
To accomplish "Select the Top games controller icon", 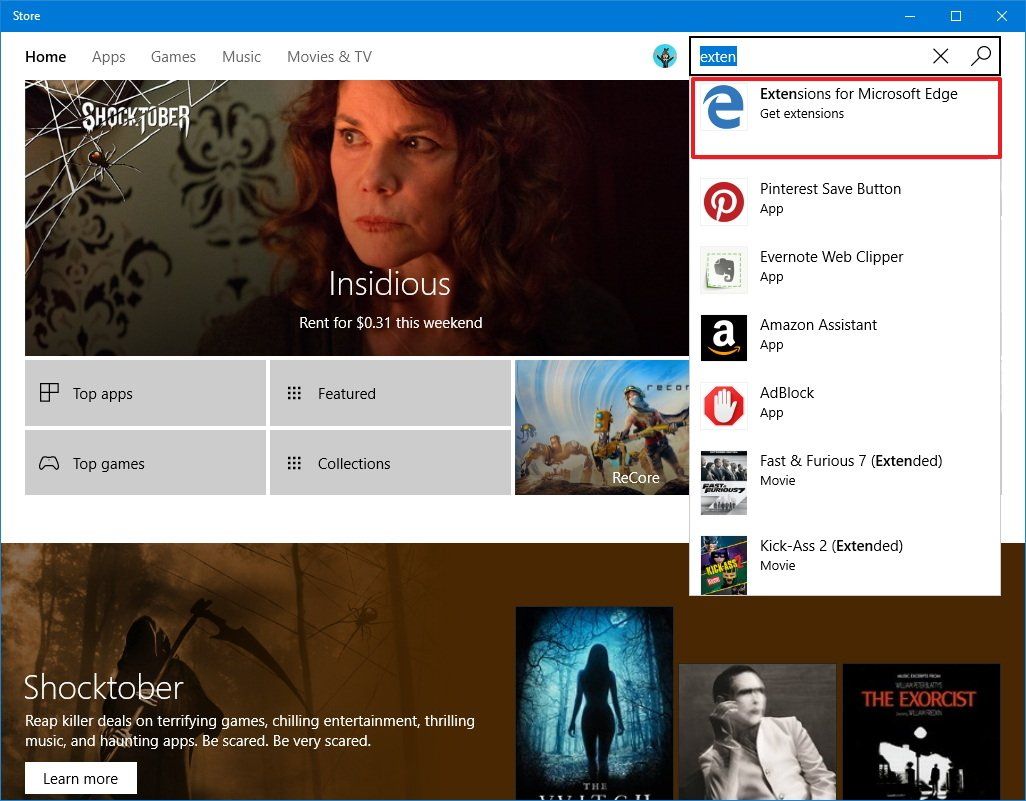I will click(x=48, y=463).
